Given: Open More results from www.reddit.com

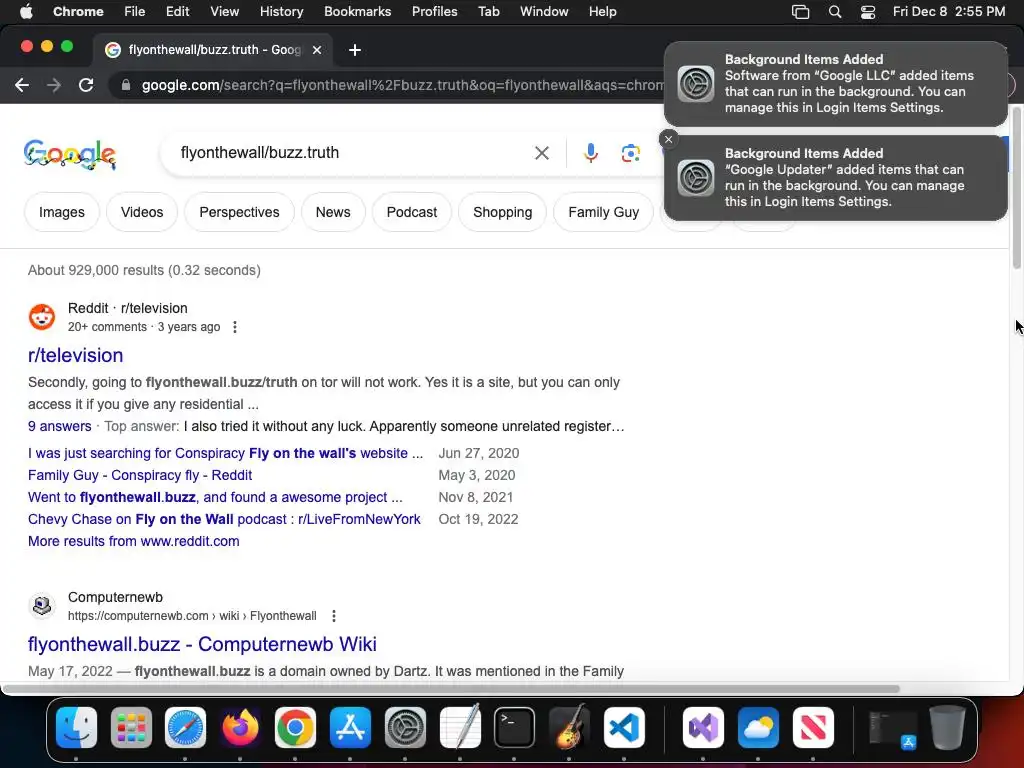Looking at the screenshot, I should pos(133,541).
